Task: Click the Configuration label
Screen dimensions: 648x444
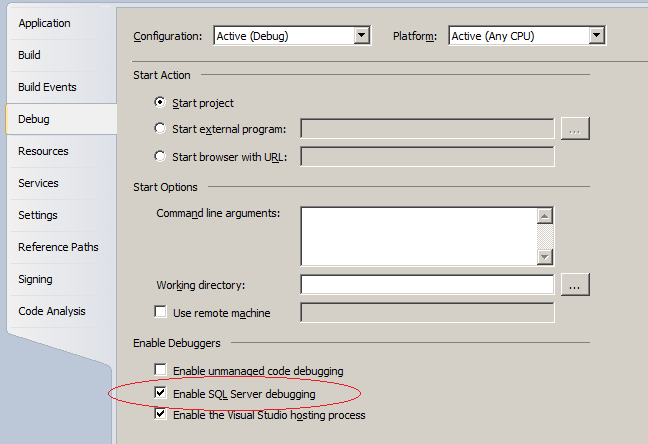Action: (x=167, y=36)
